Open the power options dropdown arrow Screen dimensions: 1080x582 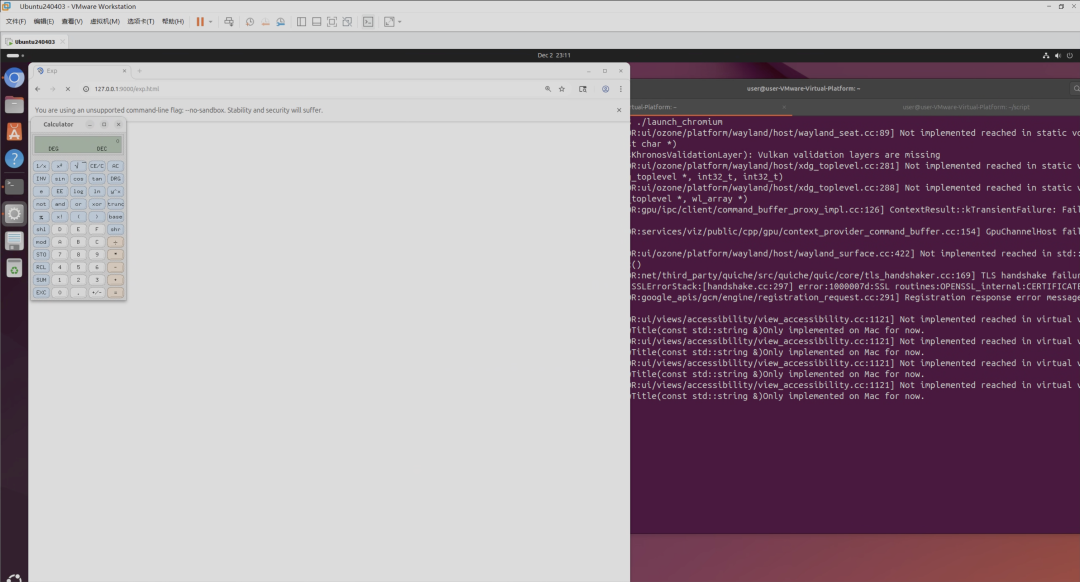(211, 22)
